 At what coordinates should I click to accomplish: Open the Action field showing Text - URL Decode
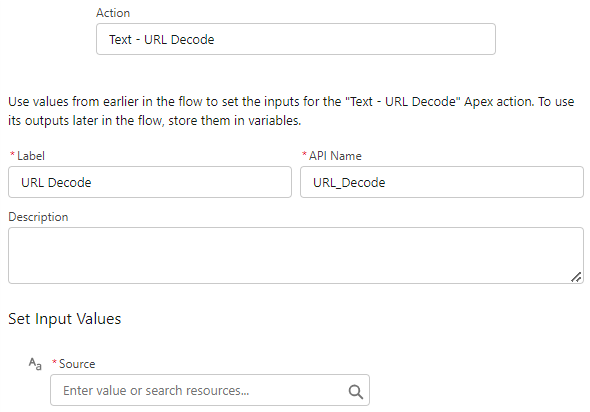point(296,39)
